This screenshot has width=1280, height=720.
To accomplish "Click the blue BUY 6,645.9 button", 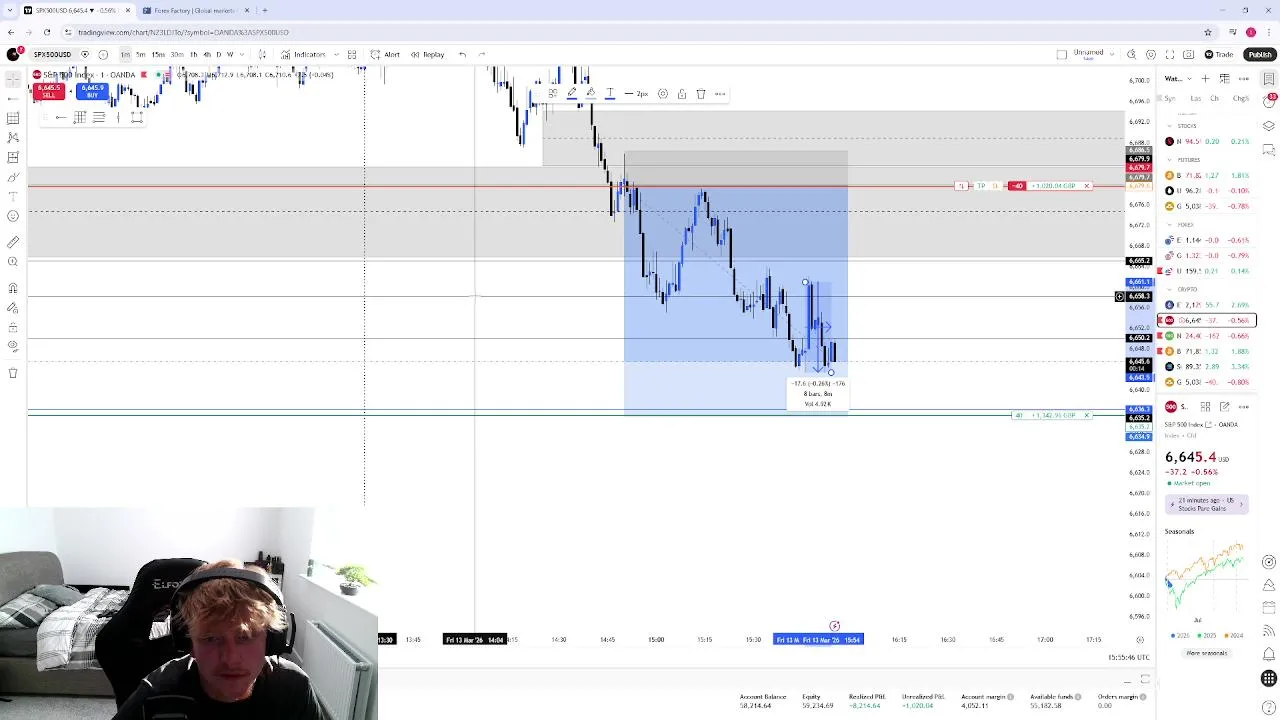I will (92, 91).
